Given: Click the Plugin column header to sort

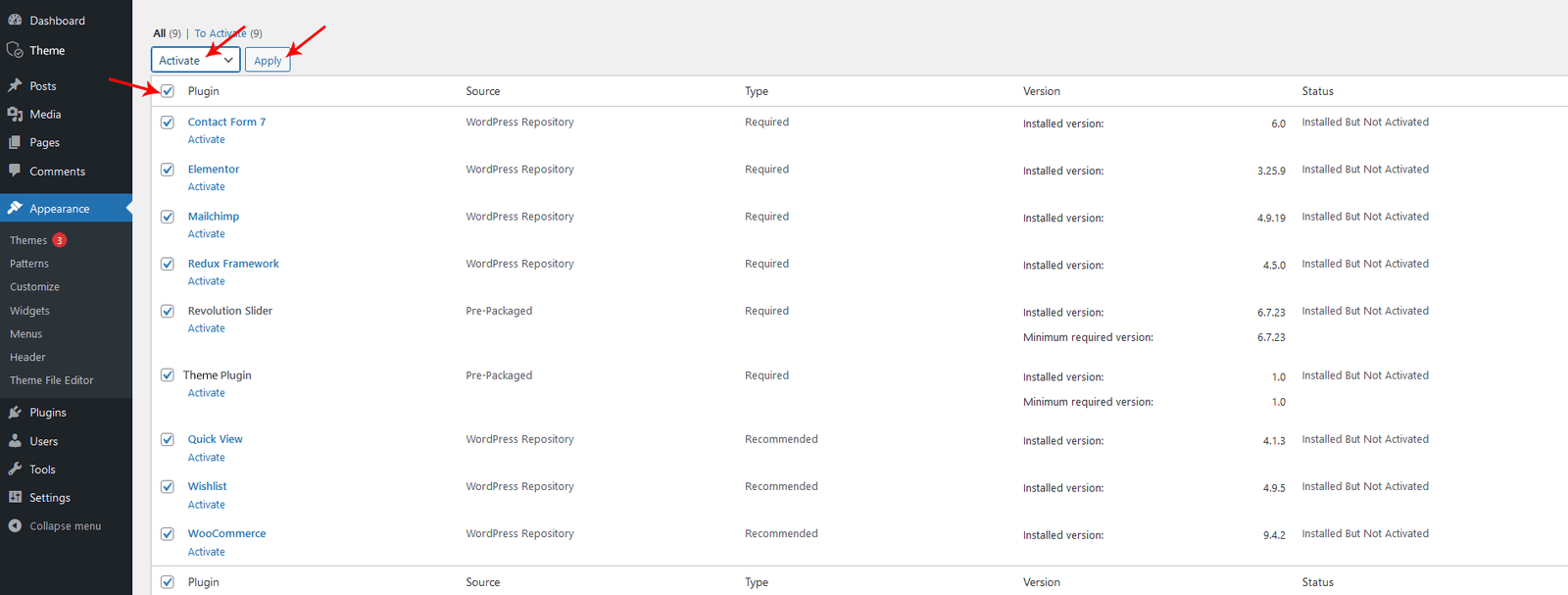Looking at the screenshot, I should [x=203, y=91].
